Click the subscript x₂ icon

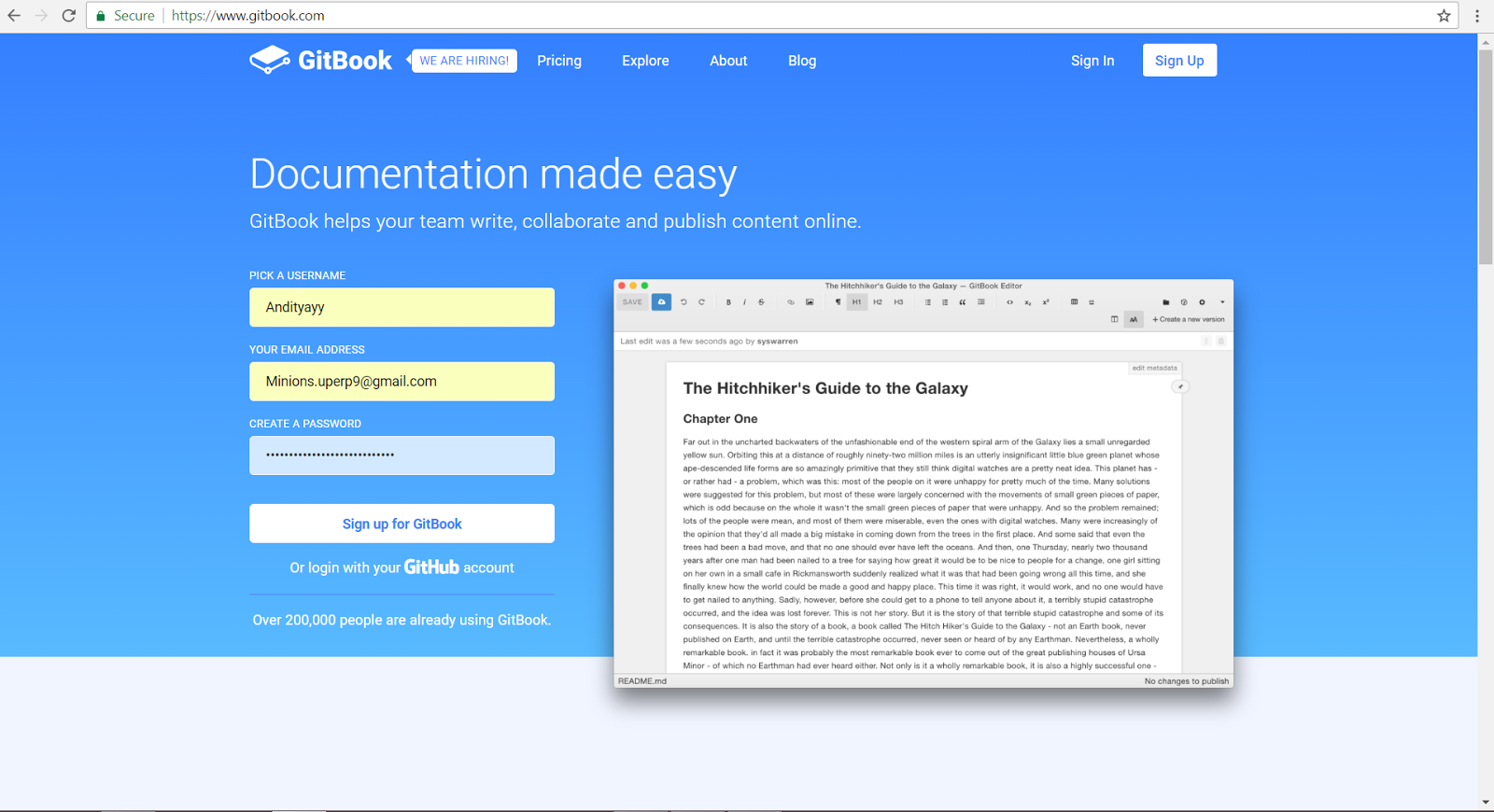(1028, 302)
